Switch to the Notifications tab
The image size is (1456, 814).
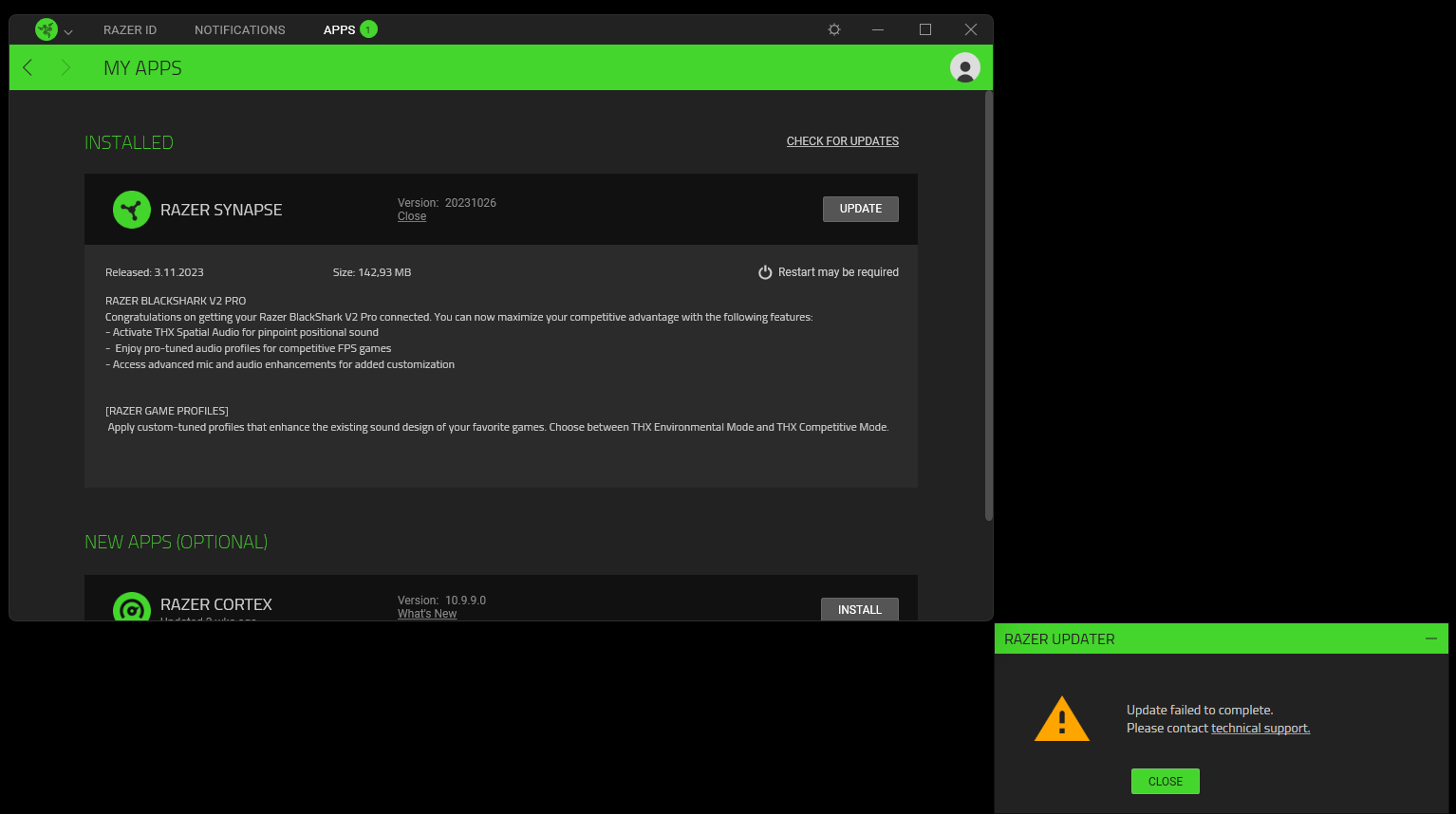tap(240, 30)
